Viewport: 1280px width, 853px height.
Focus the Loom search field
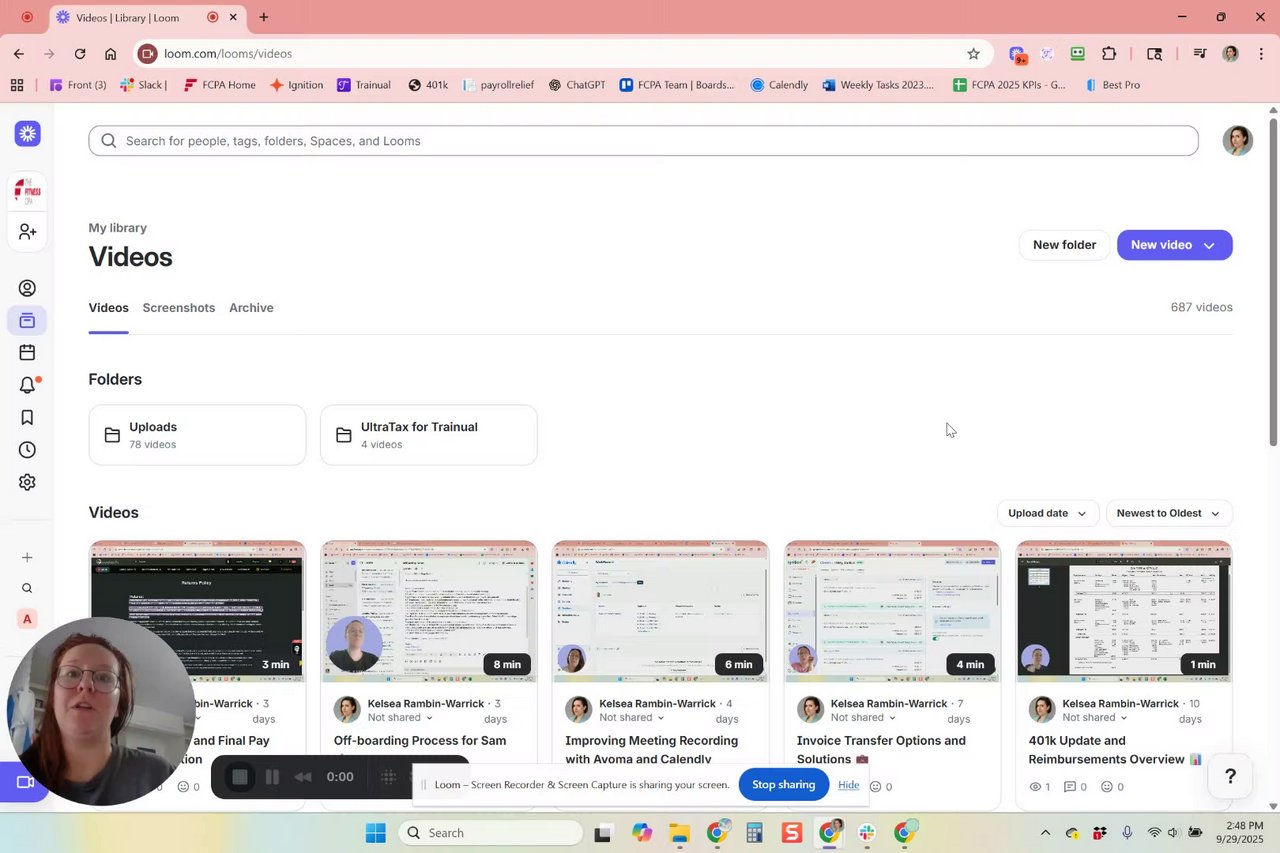tap(643, 141)
